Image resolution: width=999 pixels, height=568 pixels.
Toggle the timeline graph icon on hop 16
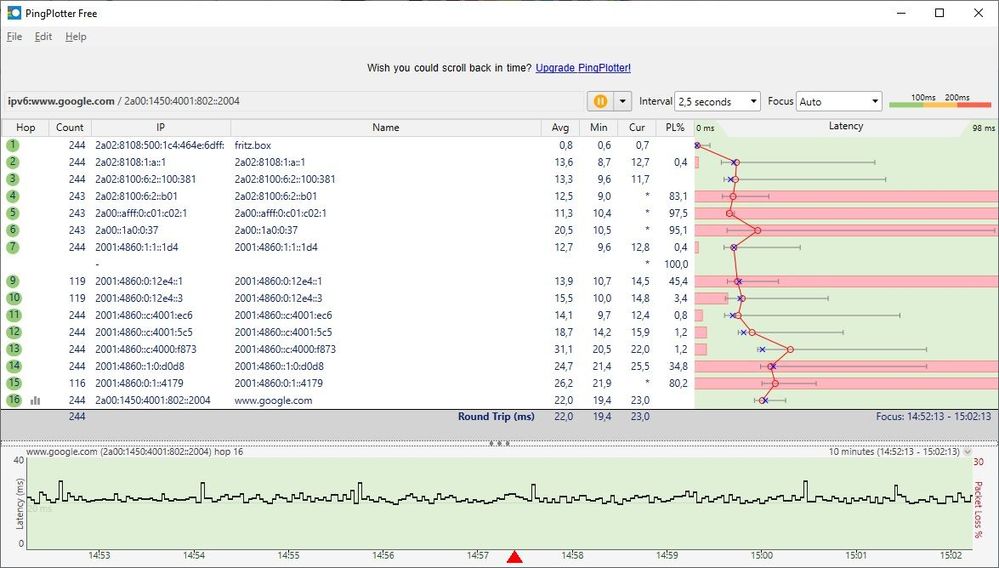36,400
